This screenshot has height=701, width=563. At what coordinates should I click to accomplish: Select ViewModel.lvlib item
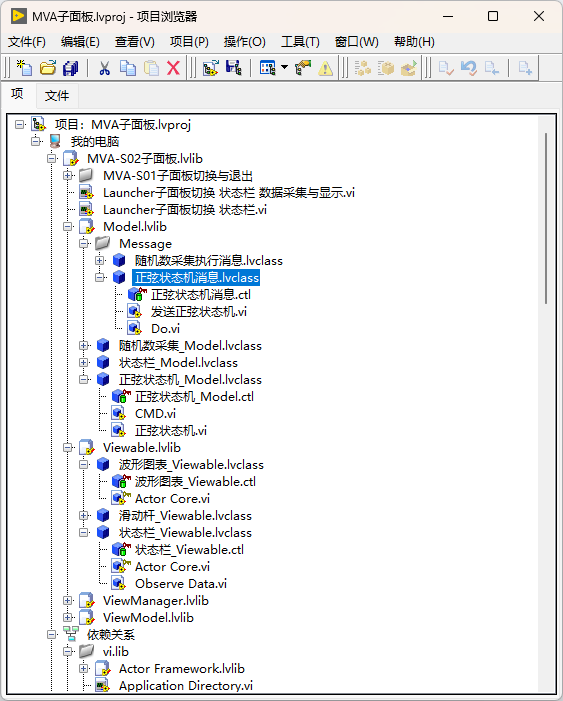[148, 617]
